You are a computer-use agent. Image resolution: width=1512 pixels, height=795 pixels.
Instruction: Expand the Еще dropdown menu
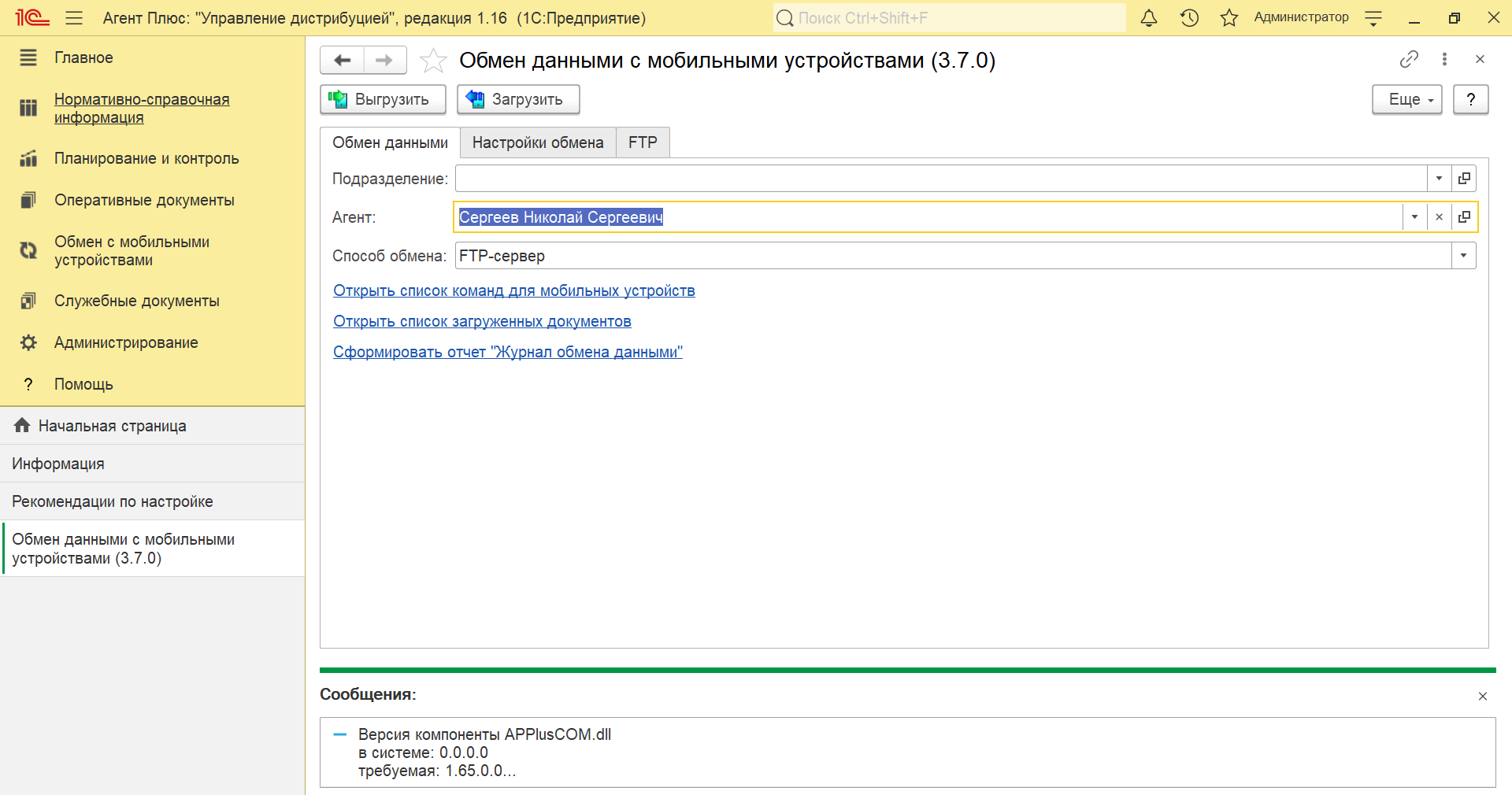pos(1406,99)
